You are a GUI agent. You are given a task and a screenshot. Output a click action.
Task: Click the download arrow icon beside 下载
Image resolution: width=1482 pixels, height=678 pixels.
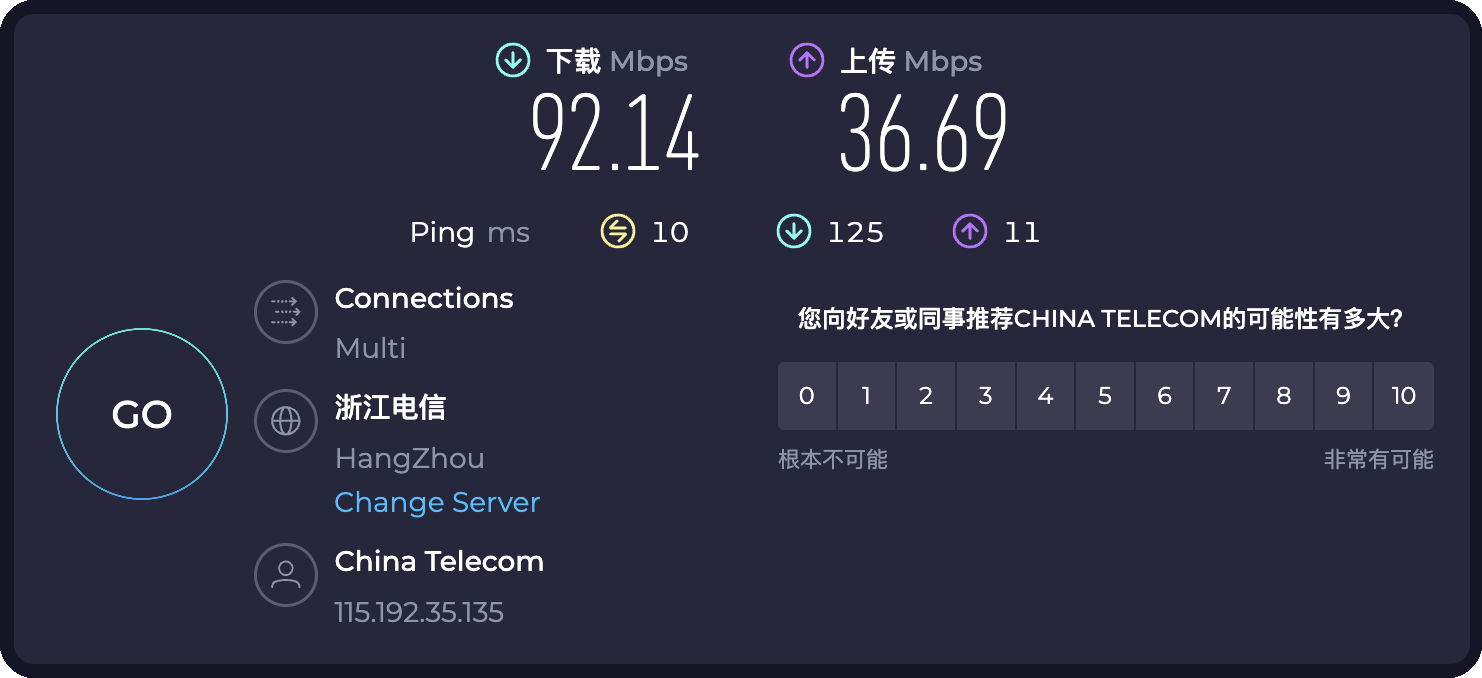click(513, 61)
